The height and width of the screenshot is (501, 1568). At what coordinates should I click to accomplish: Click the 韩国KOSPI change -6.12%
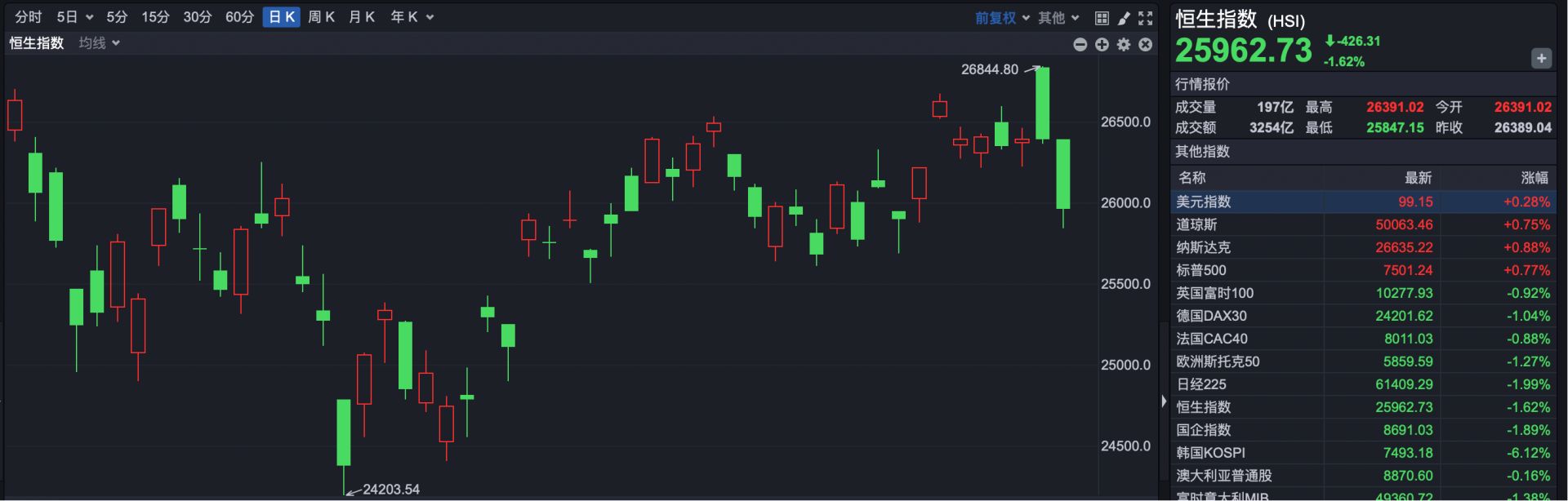click(1528, 453)
